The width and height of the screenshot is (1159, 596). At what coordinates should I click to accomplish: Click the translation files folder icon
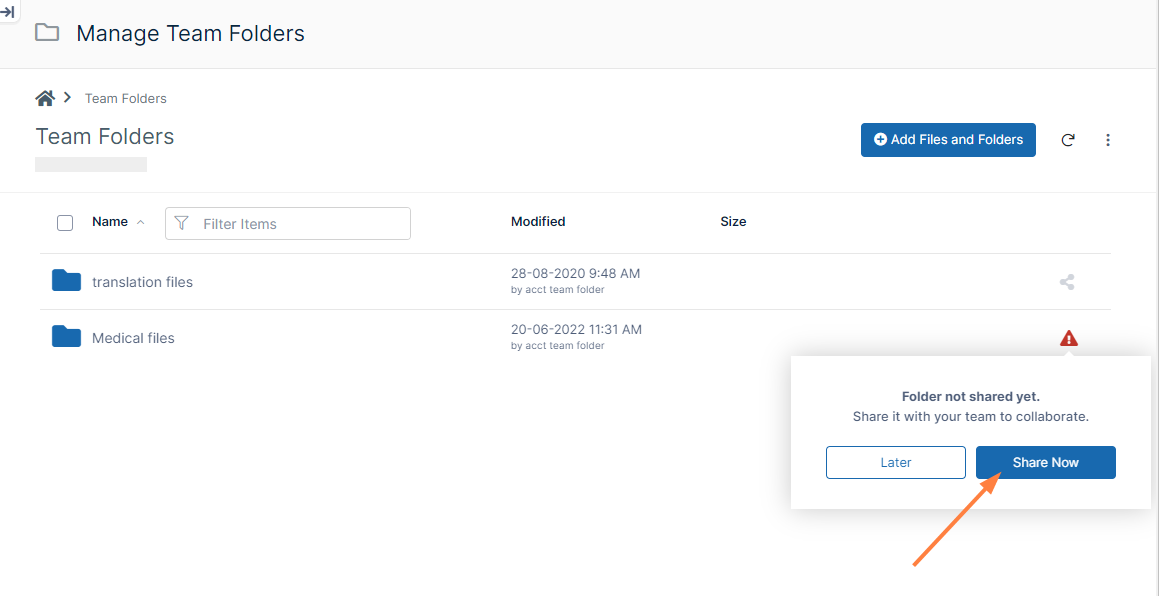click(x=66, y=281)
